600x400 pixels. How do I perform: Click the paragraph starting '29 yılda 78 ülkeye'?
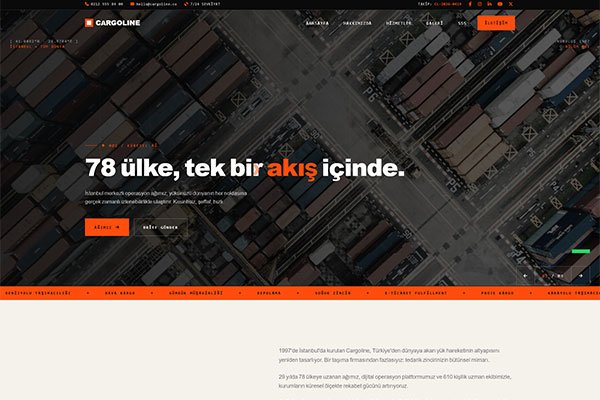[395, 381]
